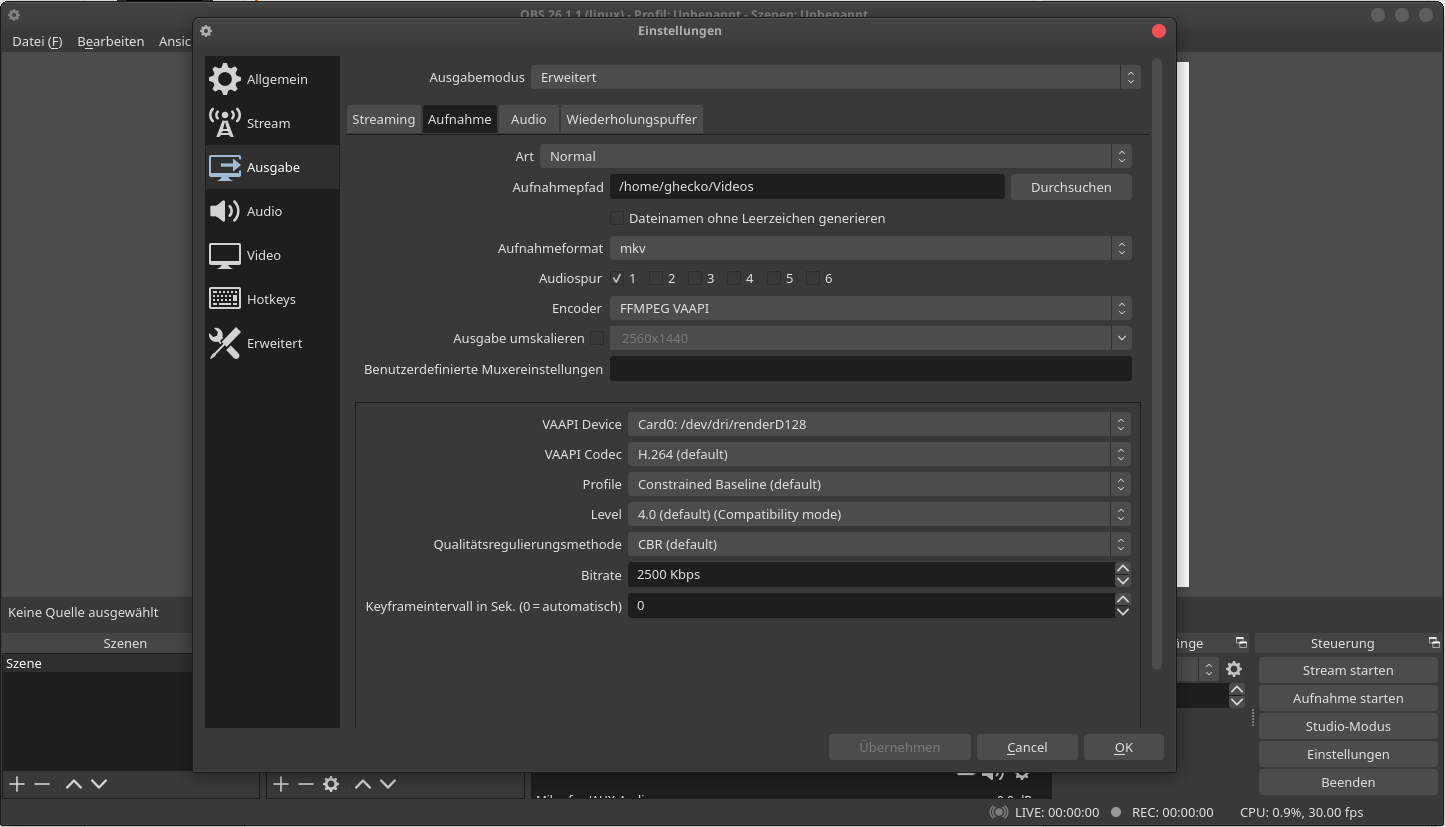Add a new scene with plus icon in Szenen panel
Screen dimensions: 1445x827
click(x=17, y=784)
